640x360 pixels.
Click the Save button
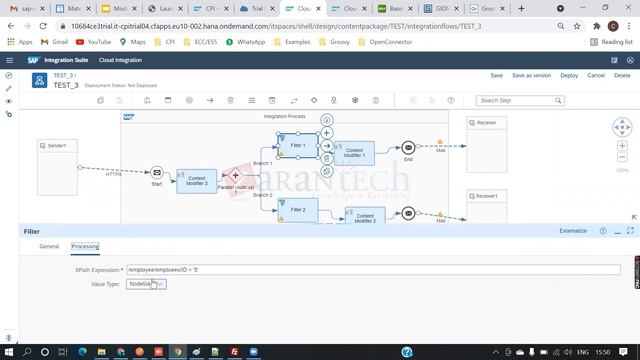[496, 76]
